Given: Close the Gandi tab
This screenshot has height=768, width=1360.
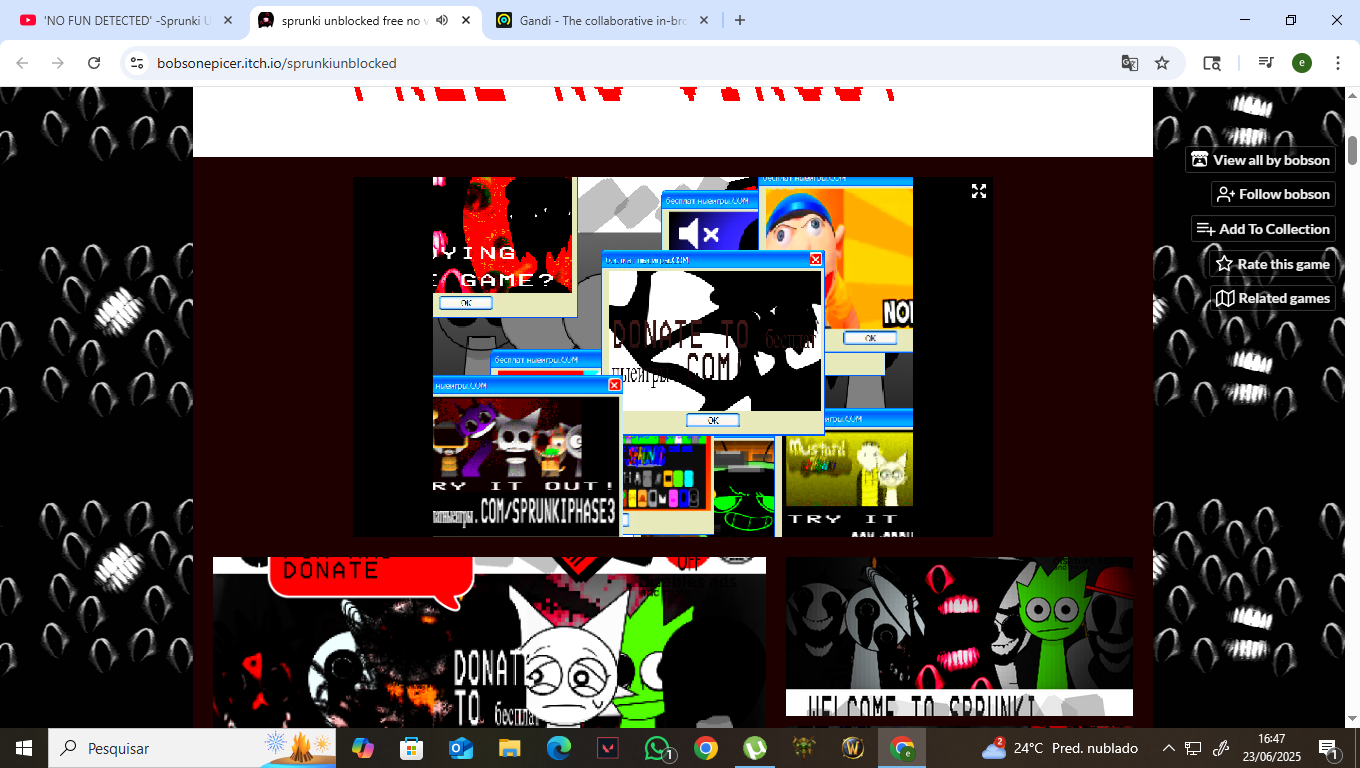Looking at the screenshot, I should 704,20.
